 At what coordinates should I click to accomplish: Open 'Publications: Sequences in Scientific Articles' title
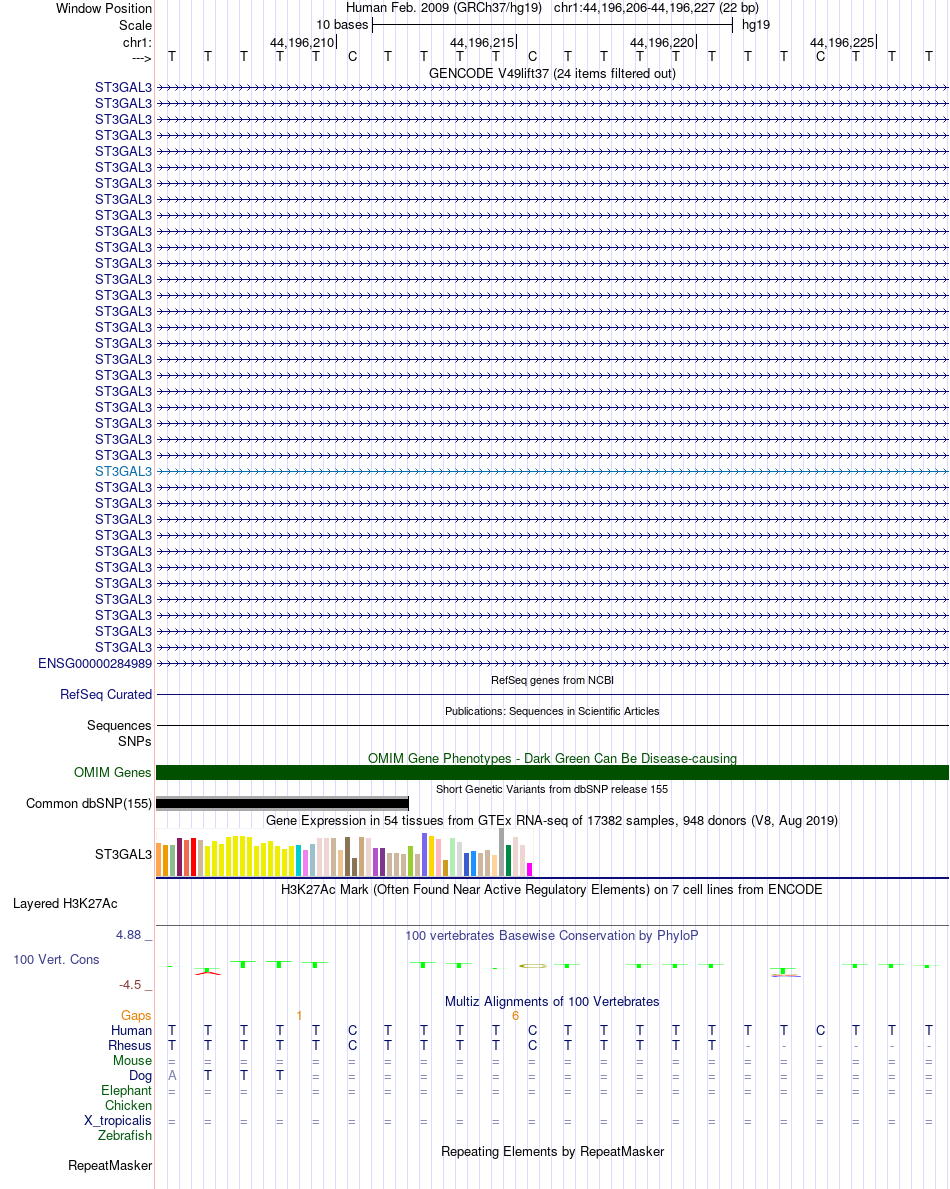click(x=552, y=711)
